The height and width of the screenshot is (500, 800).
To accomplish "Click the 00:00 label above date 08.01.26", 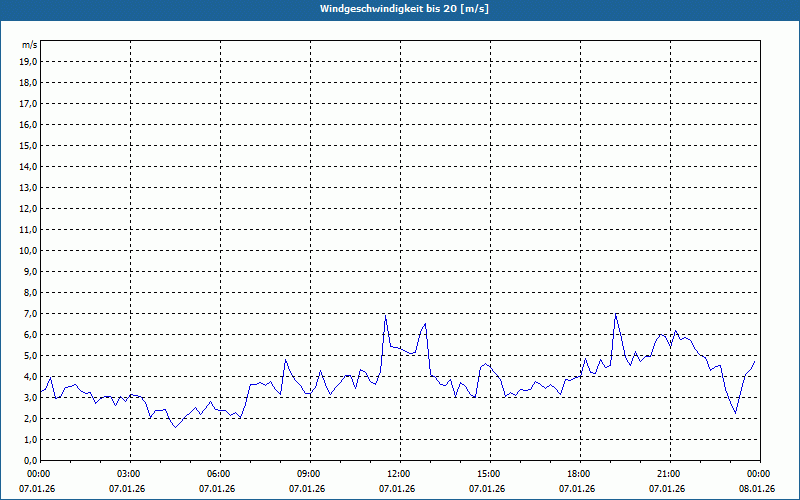I will click(x=758, y=473).
